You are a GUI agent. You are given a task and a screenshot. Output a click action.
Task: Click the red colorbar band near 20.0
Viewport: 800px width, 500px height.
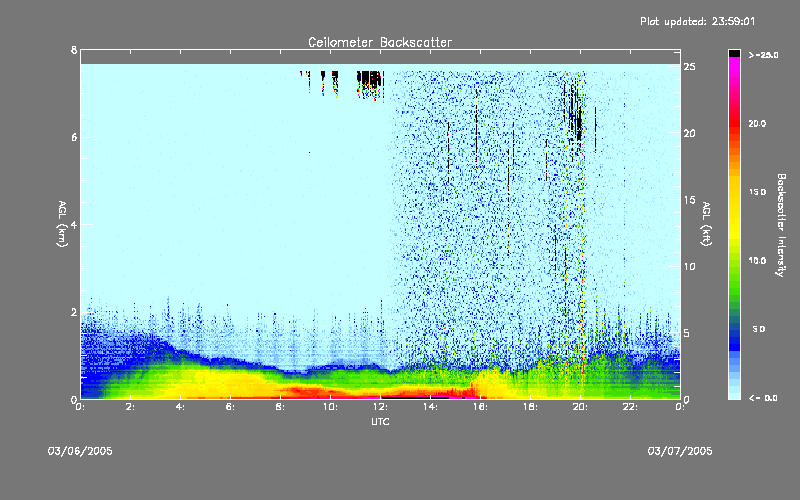(x=734, y=124)
